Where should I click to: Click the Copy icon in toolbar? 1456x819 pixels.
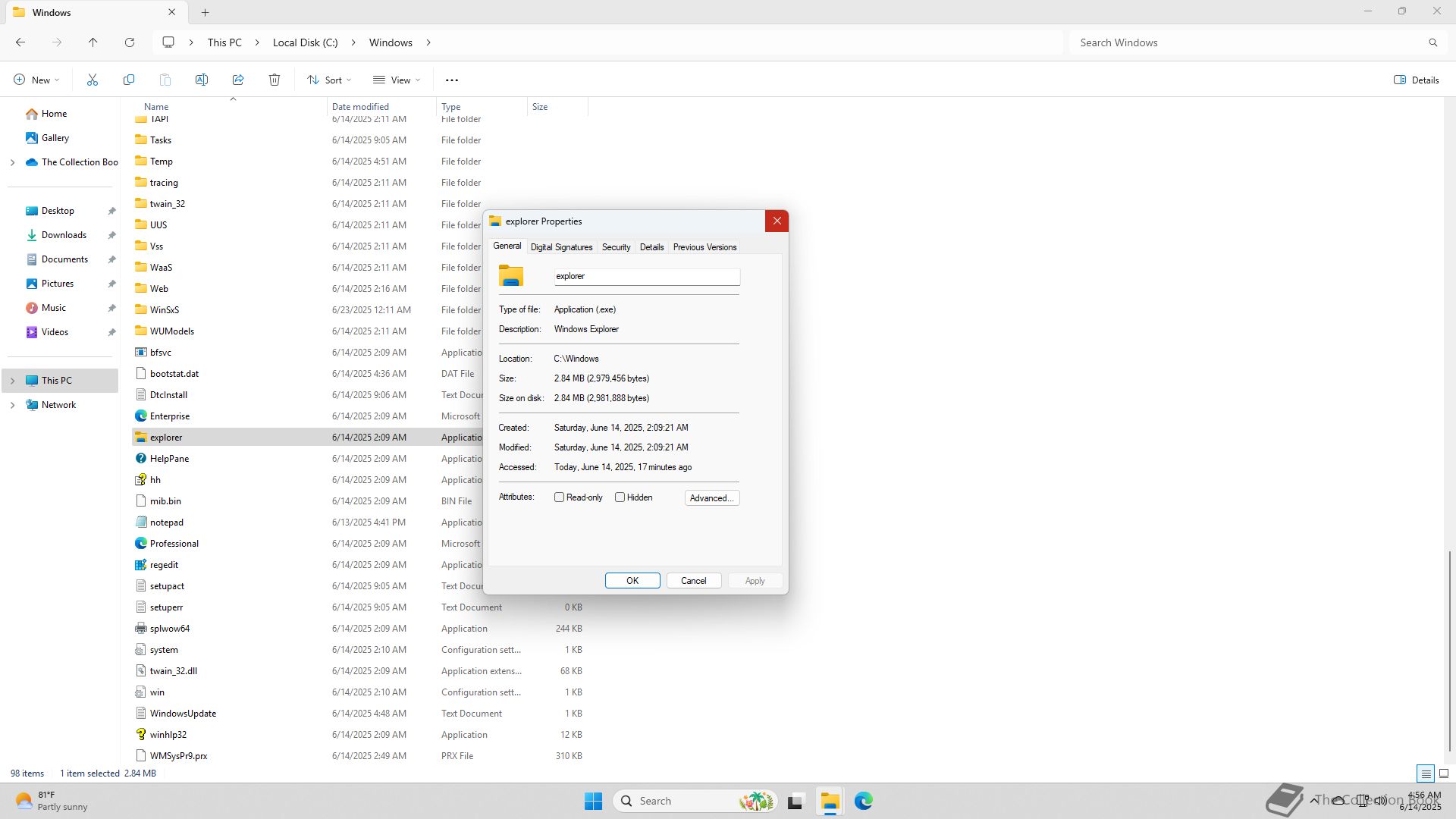(129, 80)
